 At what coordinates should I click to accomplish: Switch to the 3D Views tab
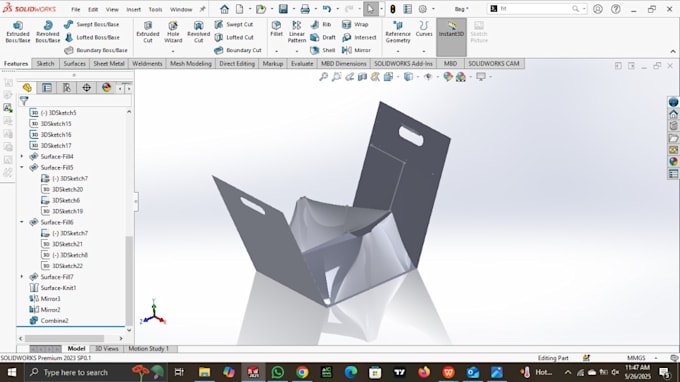click(107, 349)
